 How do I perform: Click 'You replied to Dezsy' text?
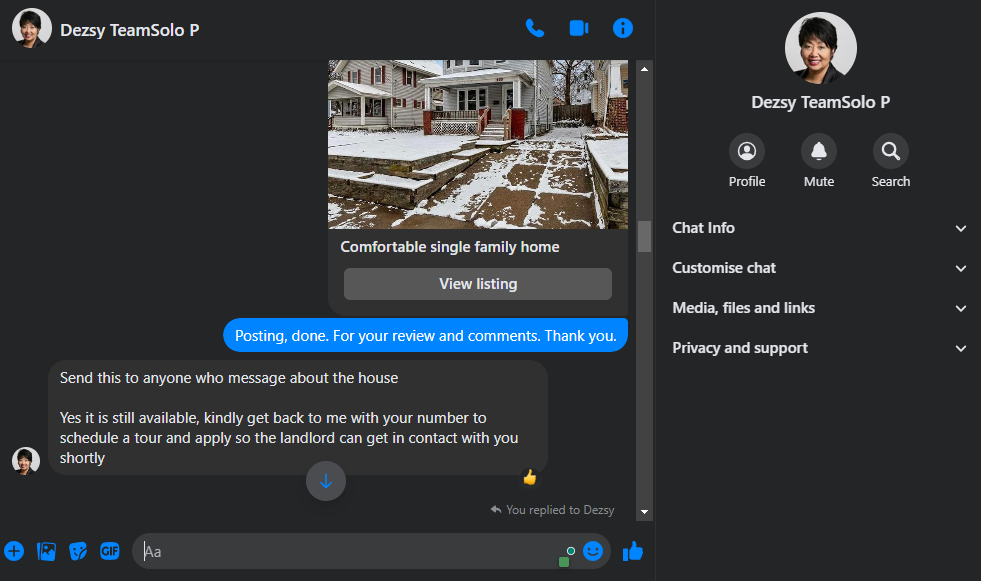560,510
